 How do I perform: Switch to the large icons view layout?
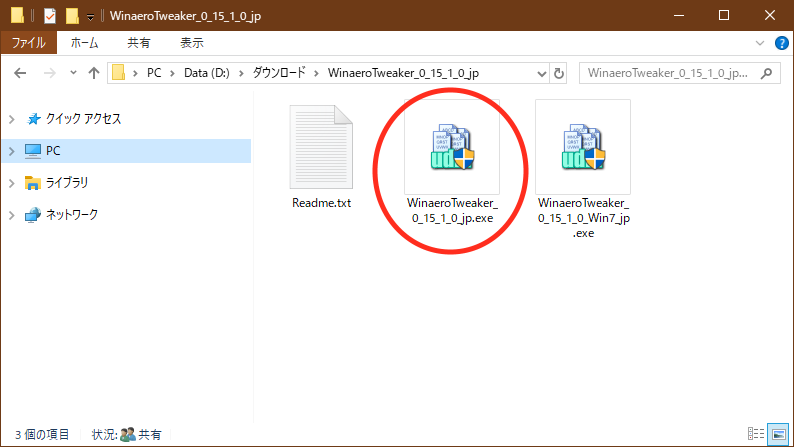(779, 435)
